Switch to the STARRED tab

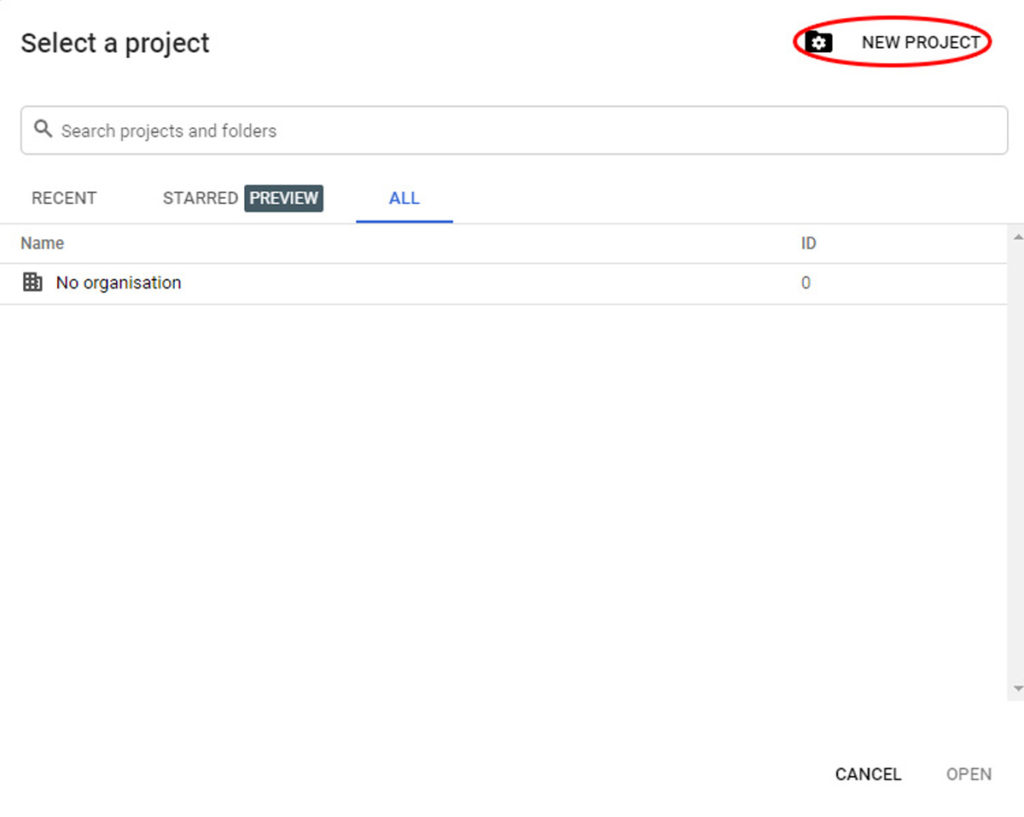coord(199,198)
